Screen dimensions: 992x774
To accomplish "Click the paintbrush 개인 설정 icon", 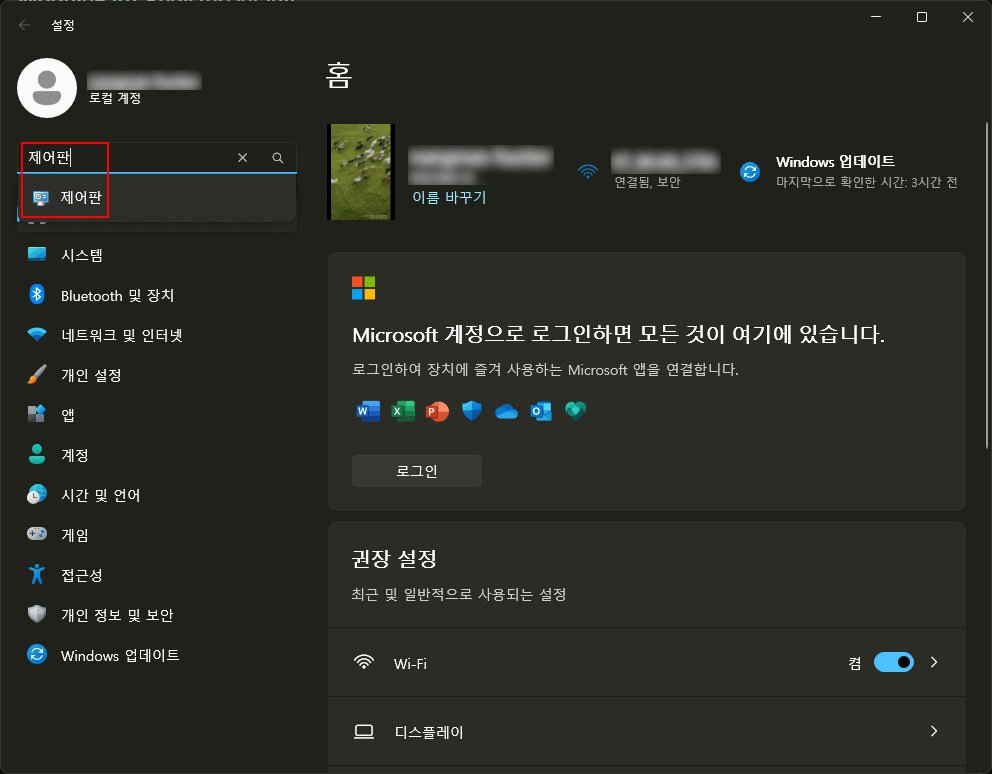I will [x=37, y=374].
